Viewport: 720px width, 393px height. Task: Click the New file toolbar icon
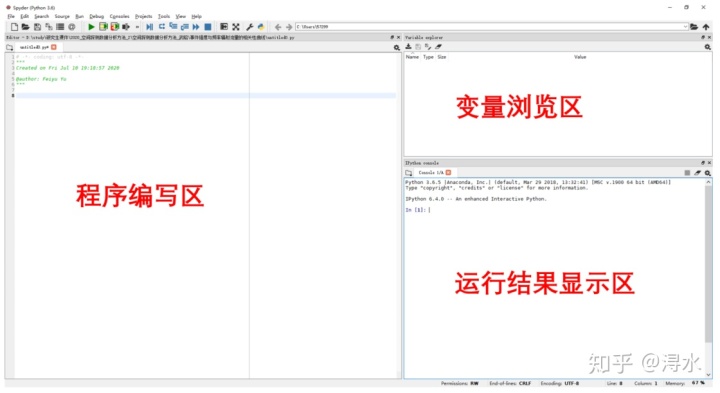click(14, 27)
